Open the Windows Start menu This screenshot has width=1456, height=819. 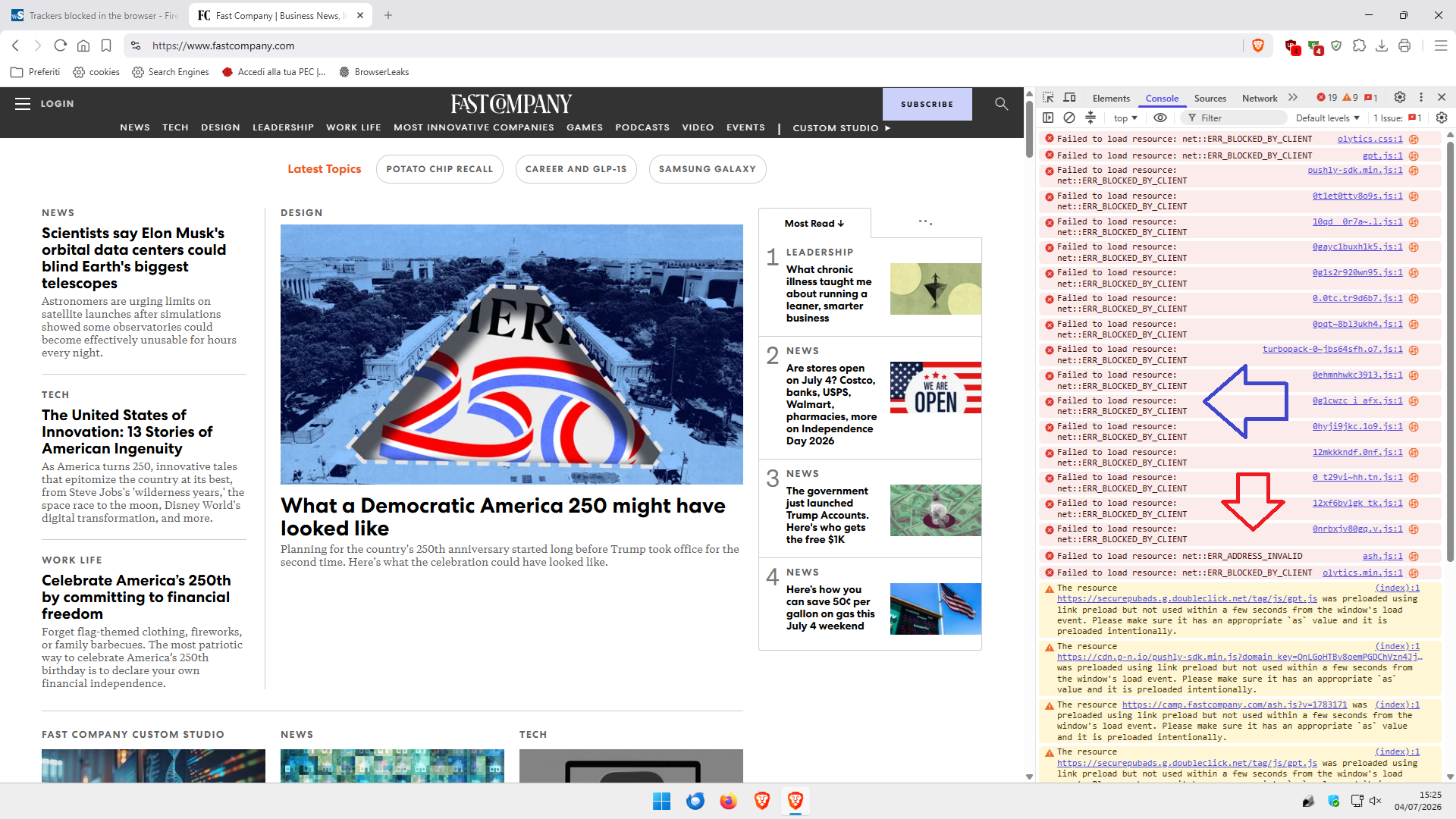662,801
